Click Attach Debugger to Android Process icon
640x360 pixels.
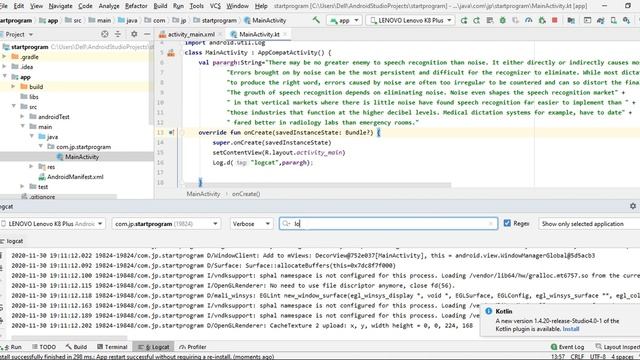542,20
